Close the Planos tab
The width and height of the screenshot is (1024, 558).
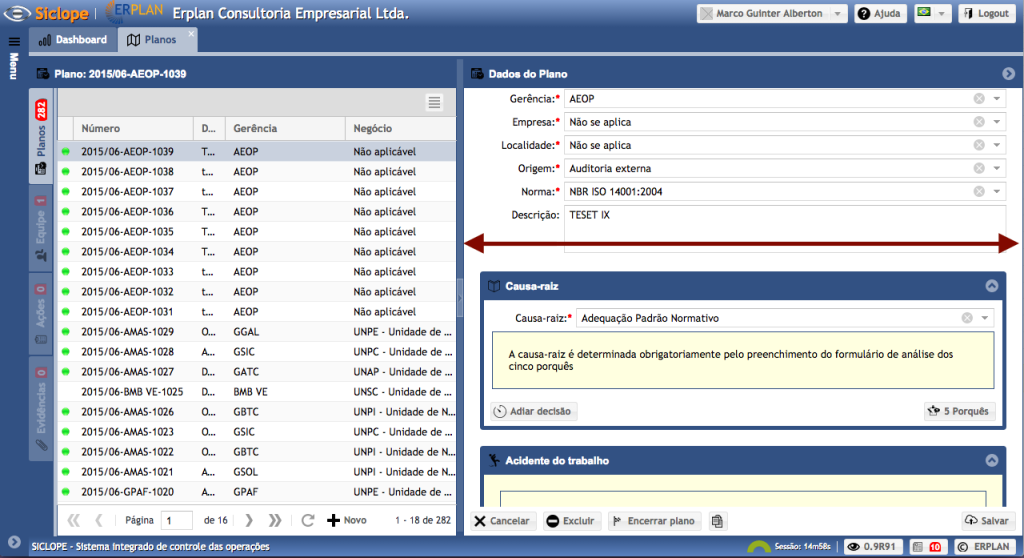pyautogui.click(x=191, y=33)
